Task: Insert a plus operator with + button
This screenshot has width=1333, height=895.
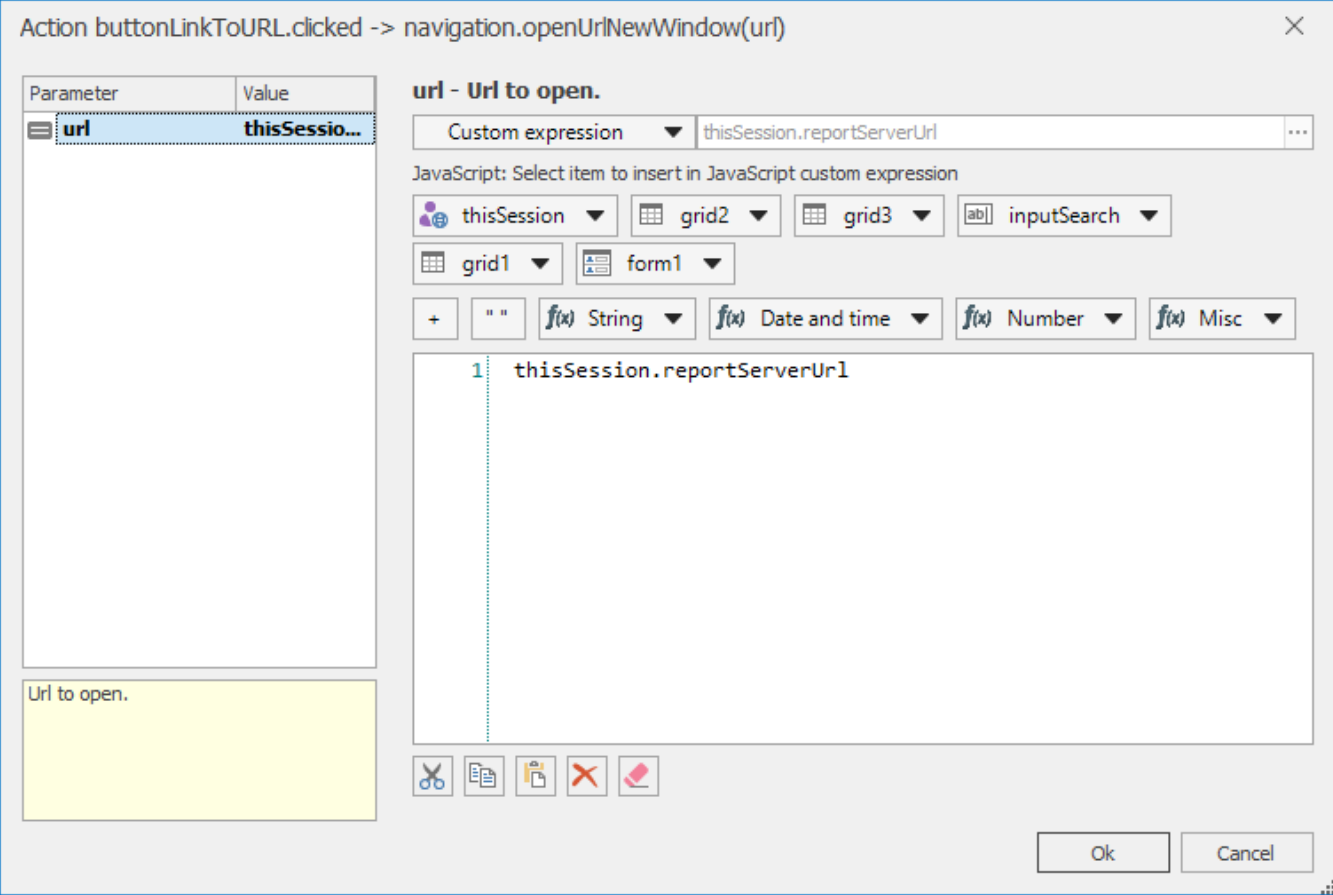Action: tap(434, 319)
